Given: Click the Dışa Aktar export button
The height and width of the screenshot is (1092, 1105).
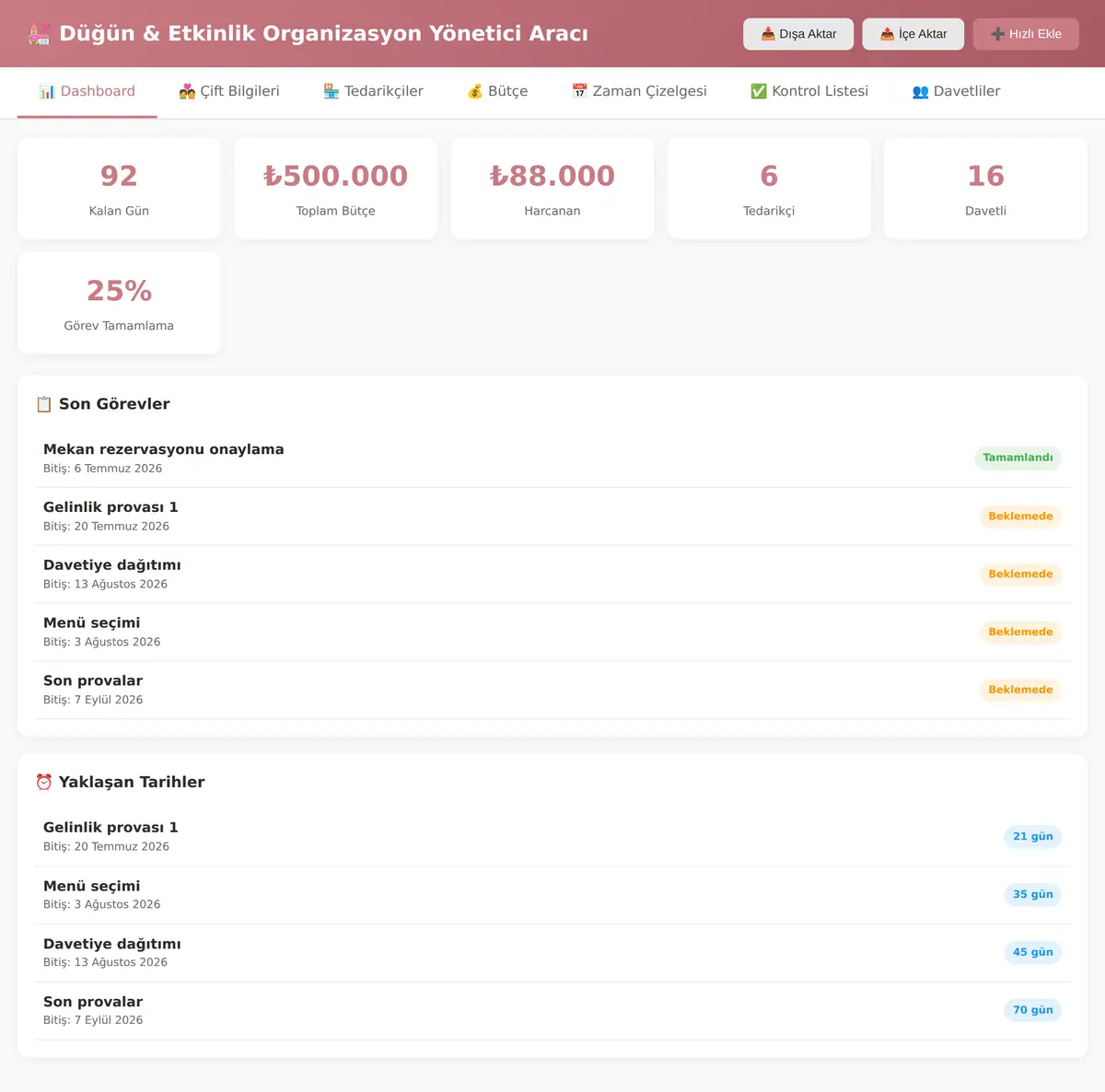Looking at the screenshot, I should pos(798,34).
